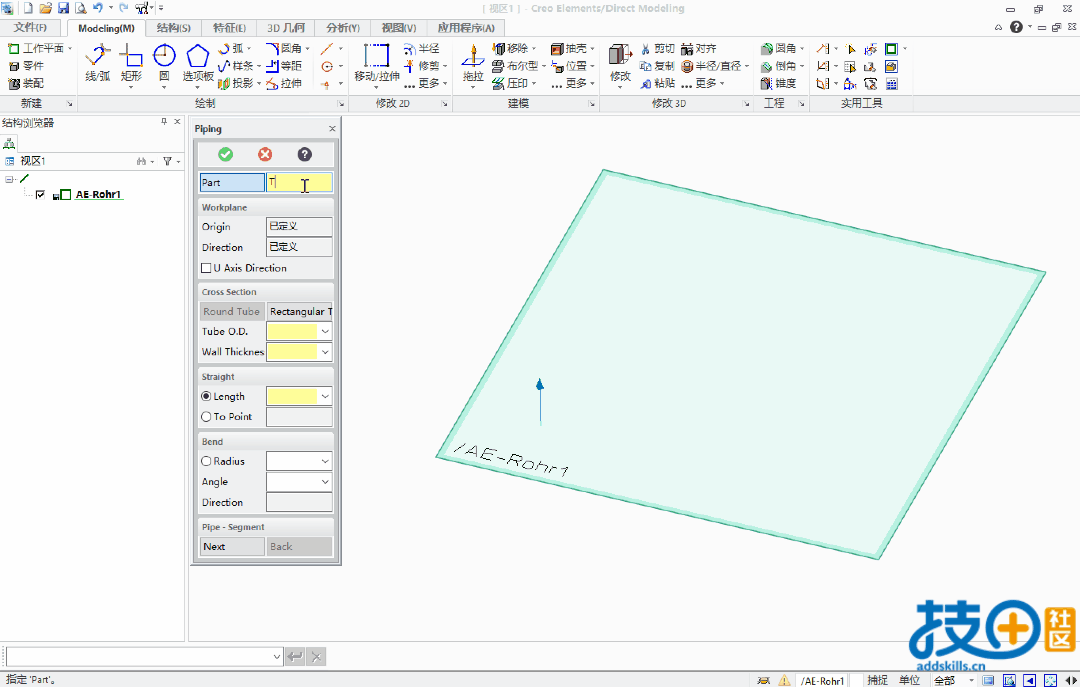
Task: Select the 矩形 (Rectangle) drawing tool
Action: click(131, 63)
